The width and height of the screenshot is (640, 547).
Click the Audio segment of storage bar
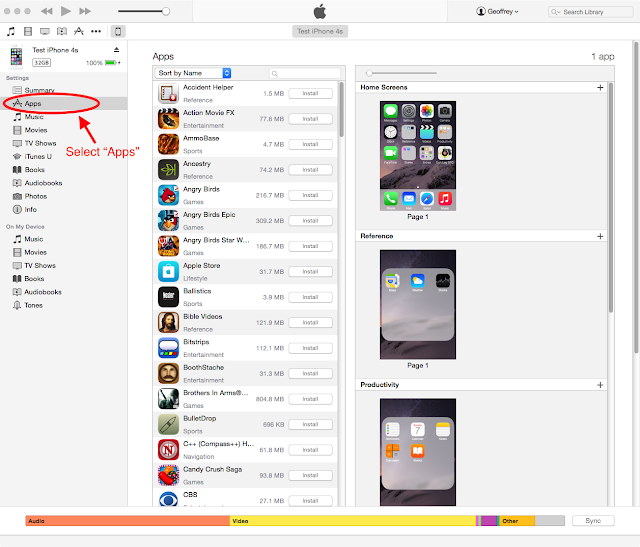[x=128, y=520]
